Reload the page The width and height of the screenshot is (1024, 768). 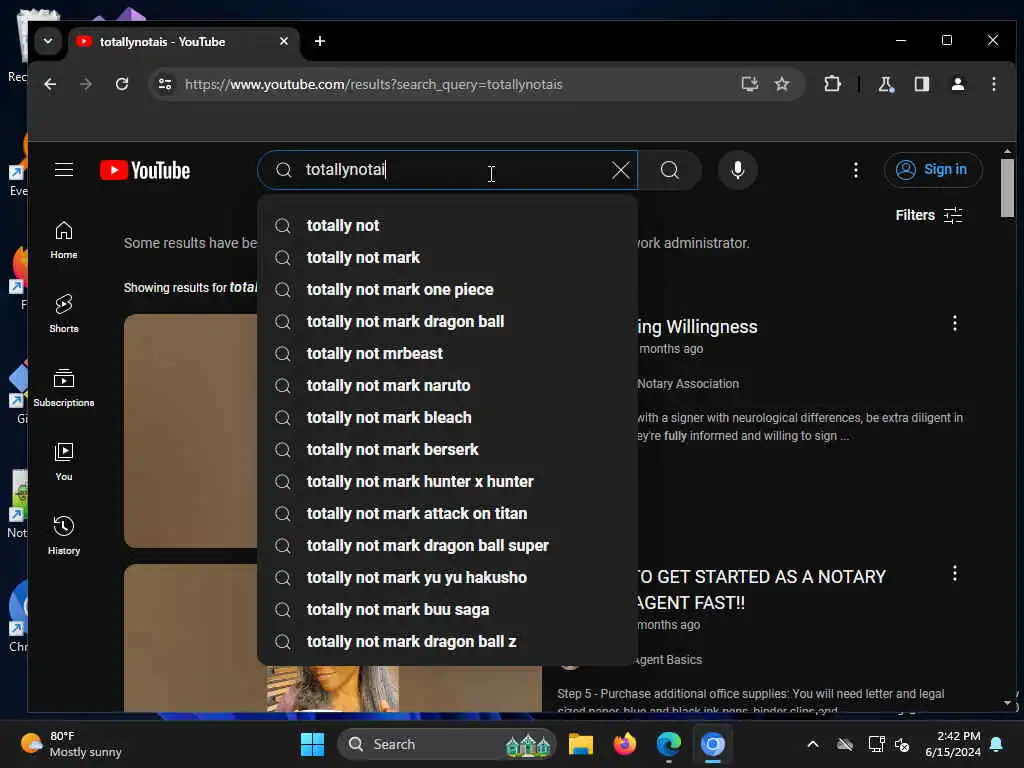coord(121,84)
